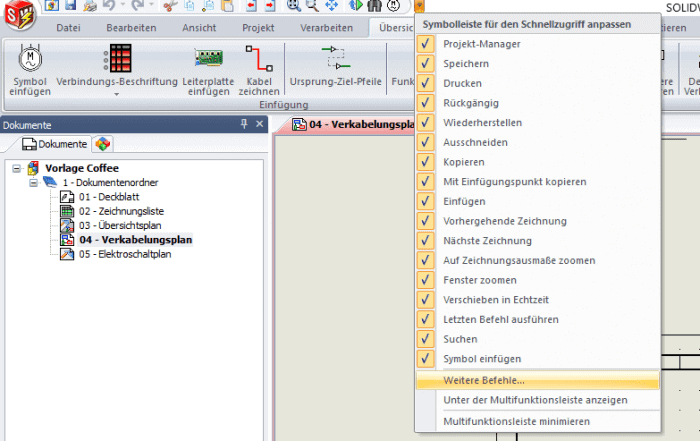Screen dimensions: 700x441
Task: Click the scissors Cut icon
Action: pos(169,5)
